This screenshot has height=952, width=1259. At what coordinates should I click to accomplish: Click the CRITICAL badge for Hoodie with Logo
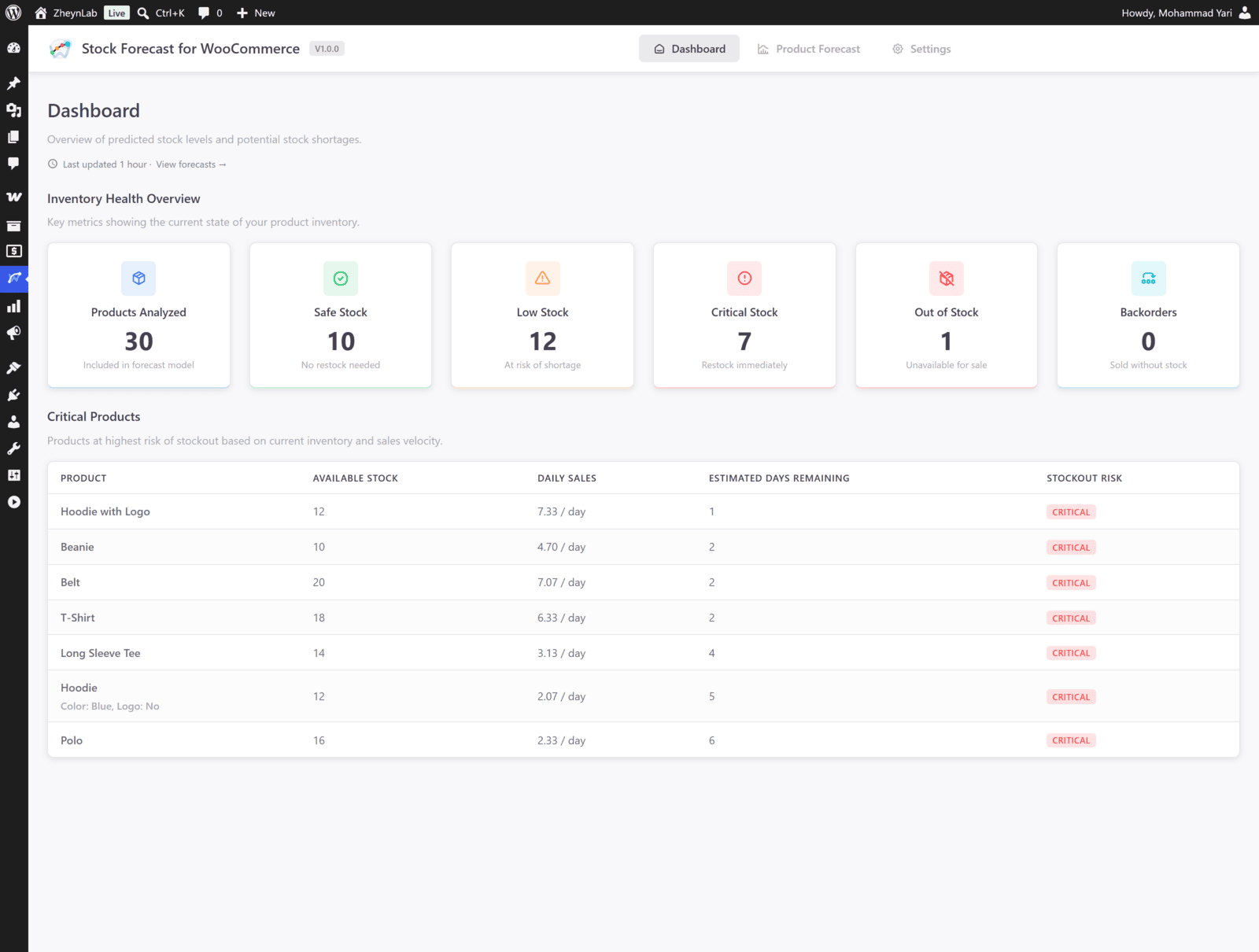pyautogui.click(x=1071, y=512)
